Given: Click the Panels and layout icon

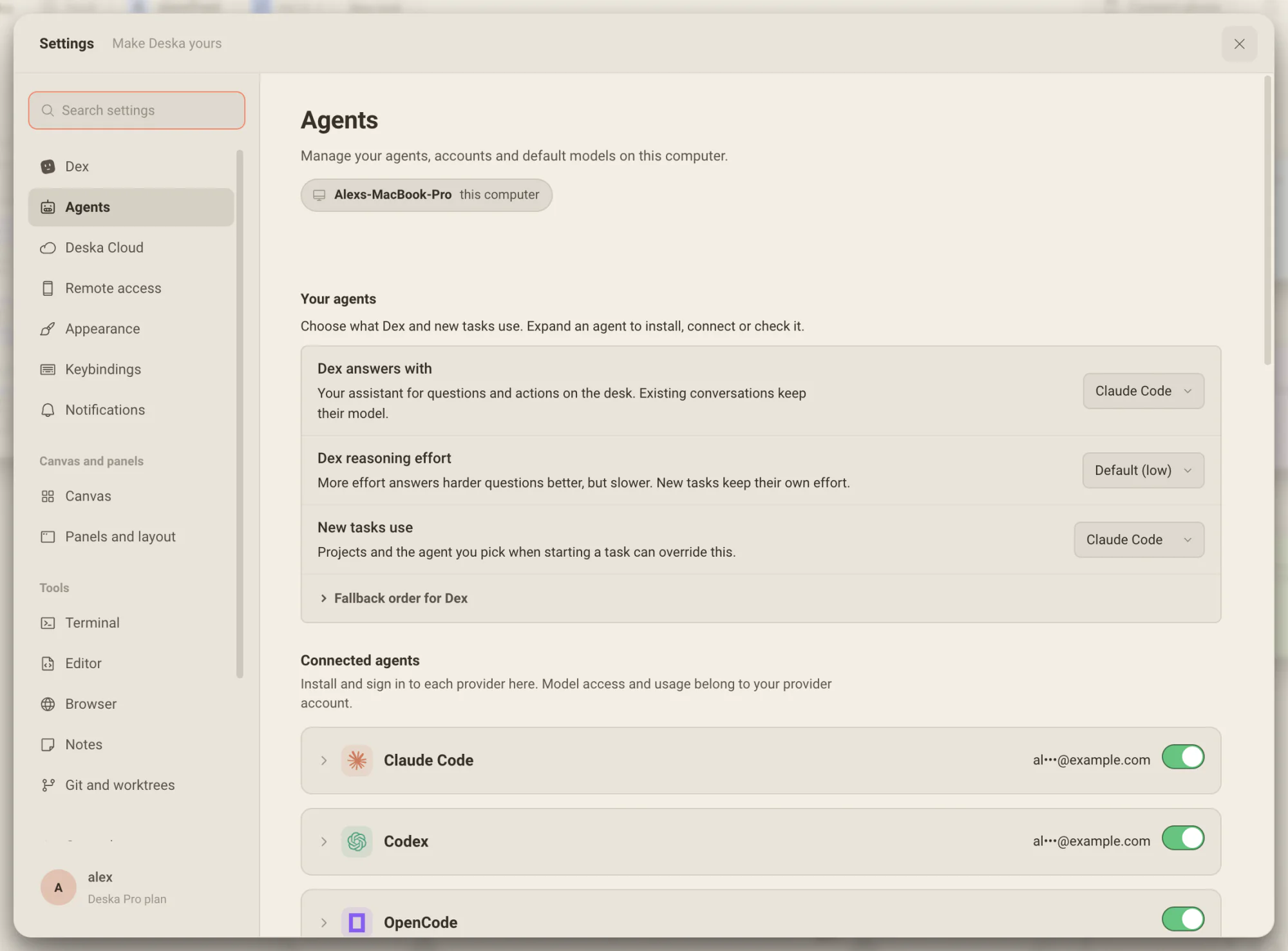Looking at the screenshot, I should [x=48, y=537].
